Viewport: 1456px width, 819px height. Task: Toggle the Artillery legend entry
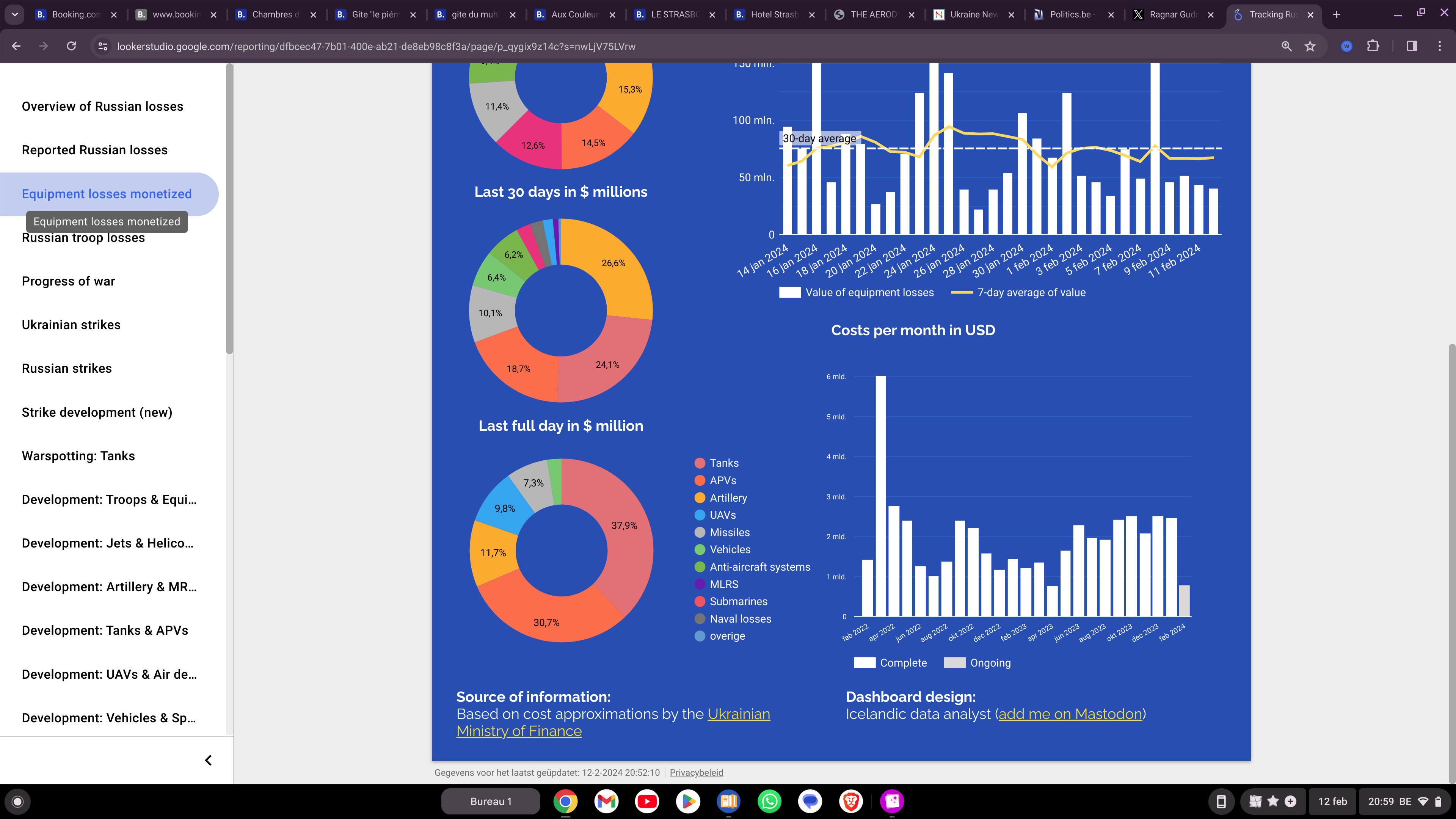[x=728, y=498]
